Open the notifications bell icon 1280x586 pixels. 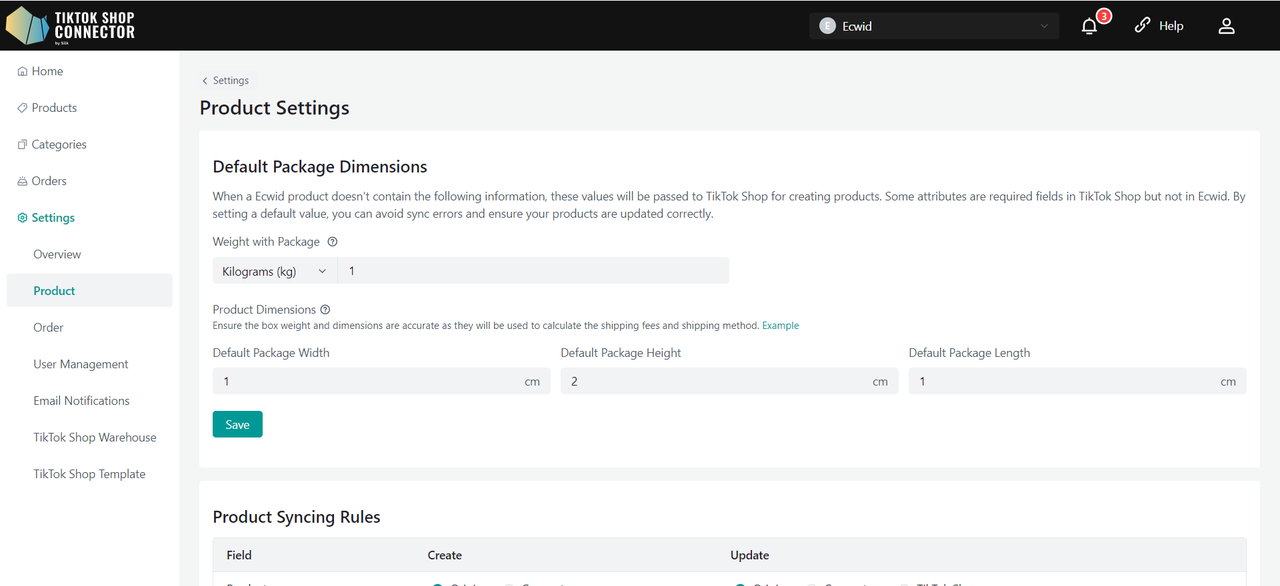[1089, 27]
